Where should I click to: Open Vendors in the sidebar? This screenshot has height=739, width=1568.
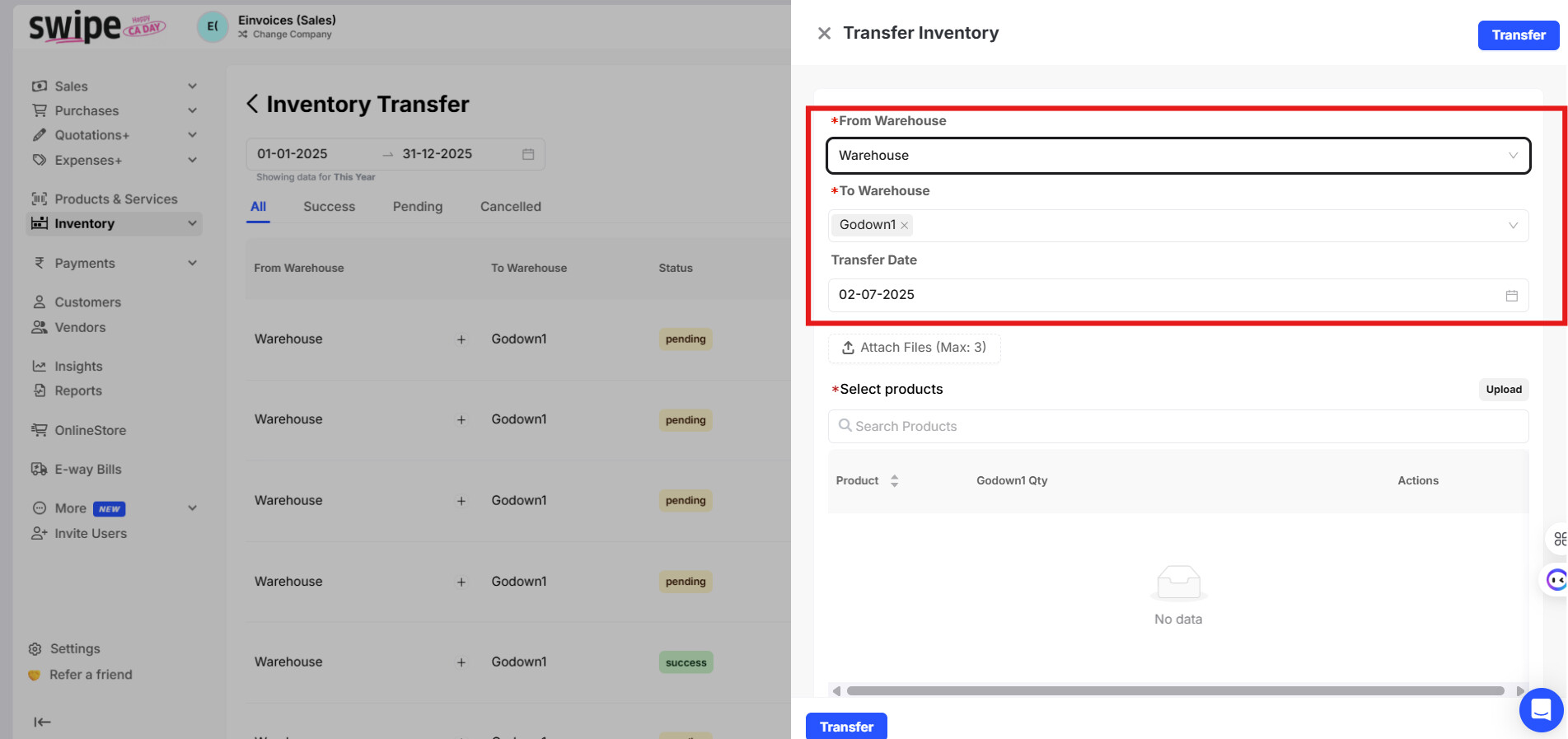click(80, 328)
